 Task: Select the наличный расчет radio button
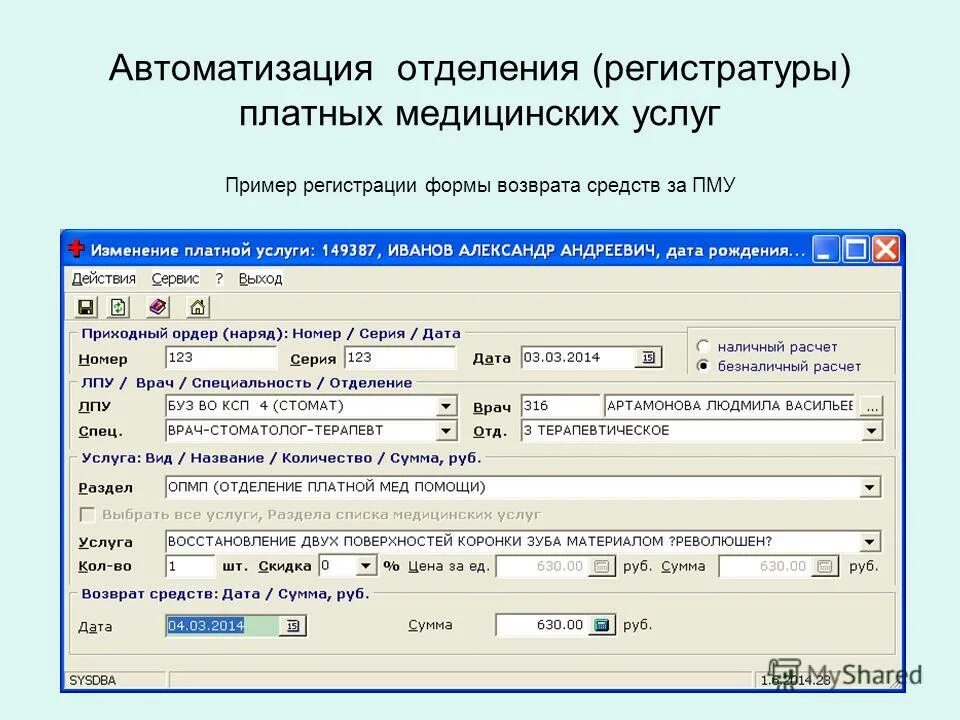pos(703,347)
